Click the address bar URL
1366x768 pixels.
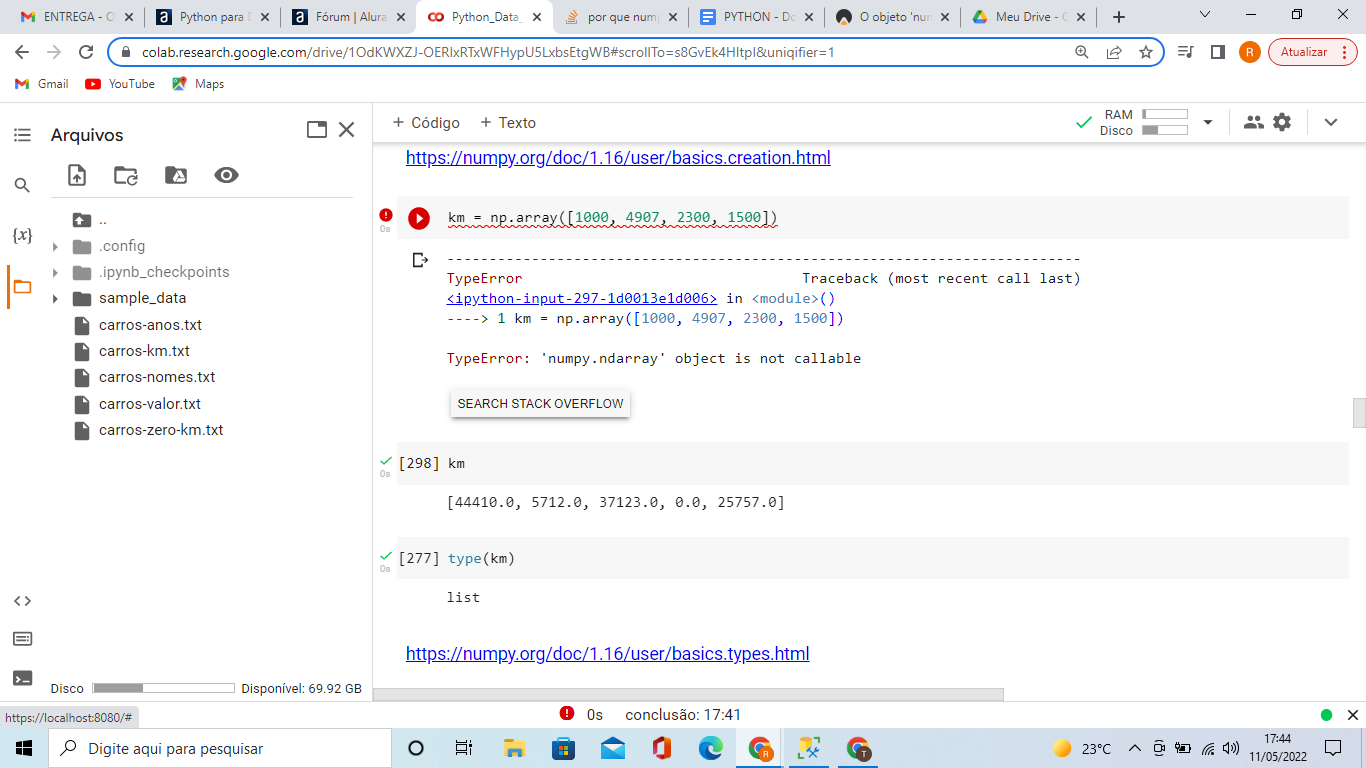pos(488,52)
